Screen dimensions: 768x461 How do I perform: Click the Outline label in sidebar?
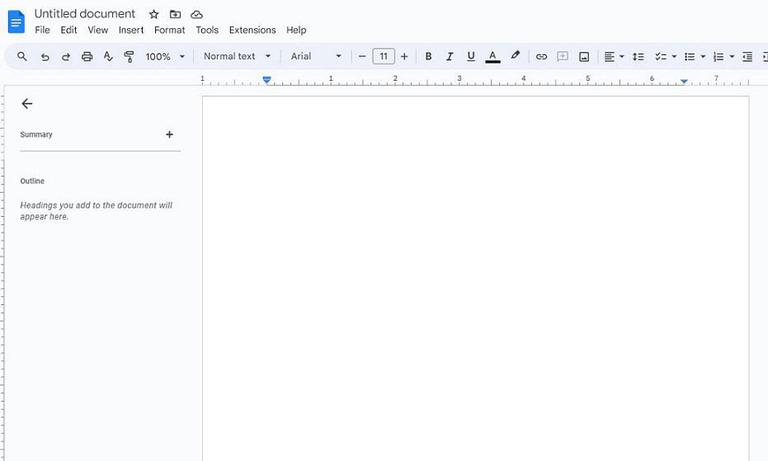pos(32,181)
